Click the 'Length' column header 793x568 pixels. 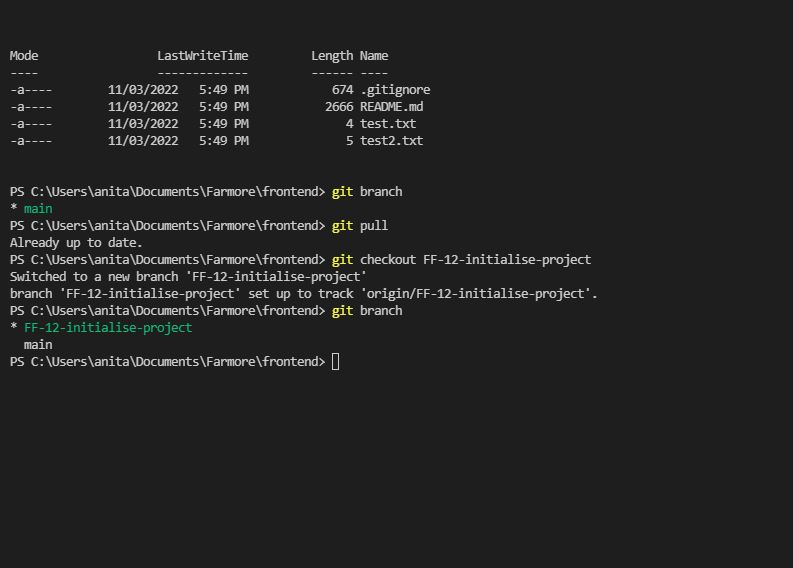coord(332,56)
